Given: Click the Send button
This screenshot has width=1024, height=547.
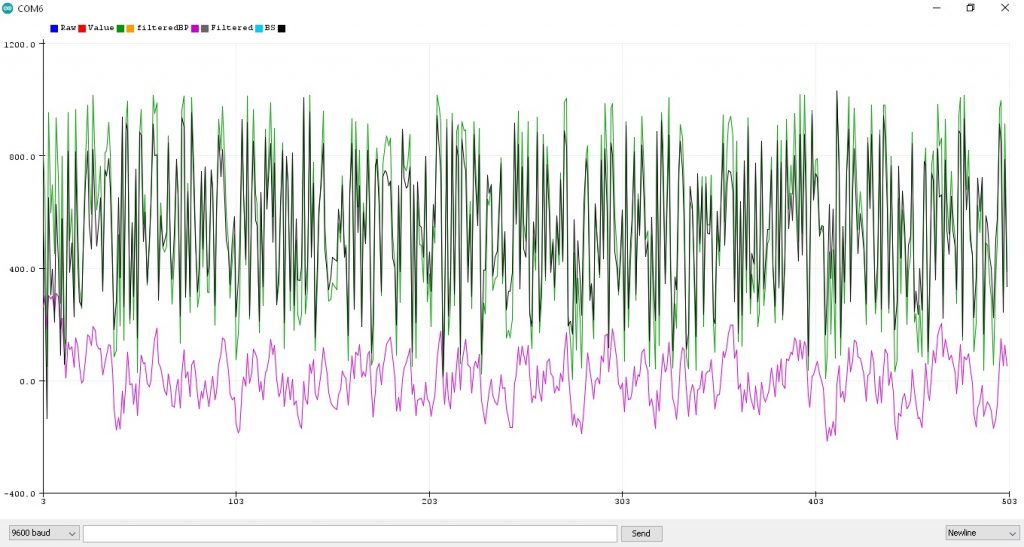Looking at the screenshot, I should pos(641,533).
